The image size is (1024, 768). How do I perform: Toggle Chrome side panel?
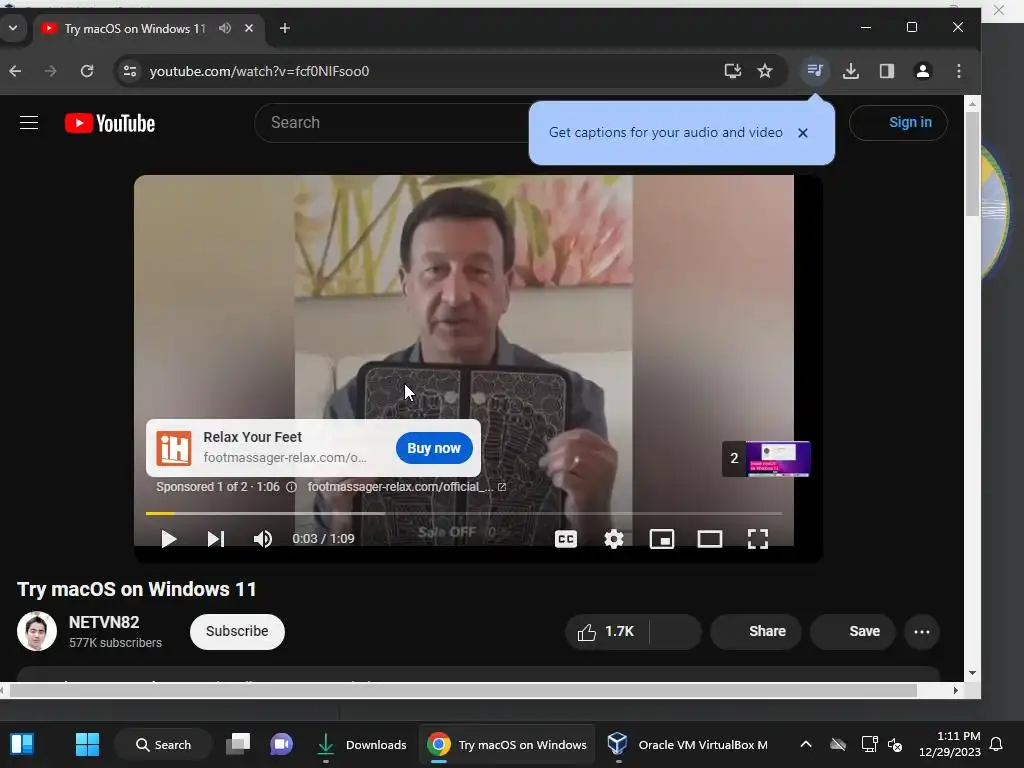click(x=886, y=71)
